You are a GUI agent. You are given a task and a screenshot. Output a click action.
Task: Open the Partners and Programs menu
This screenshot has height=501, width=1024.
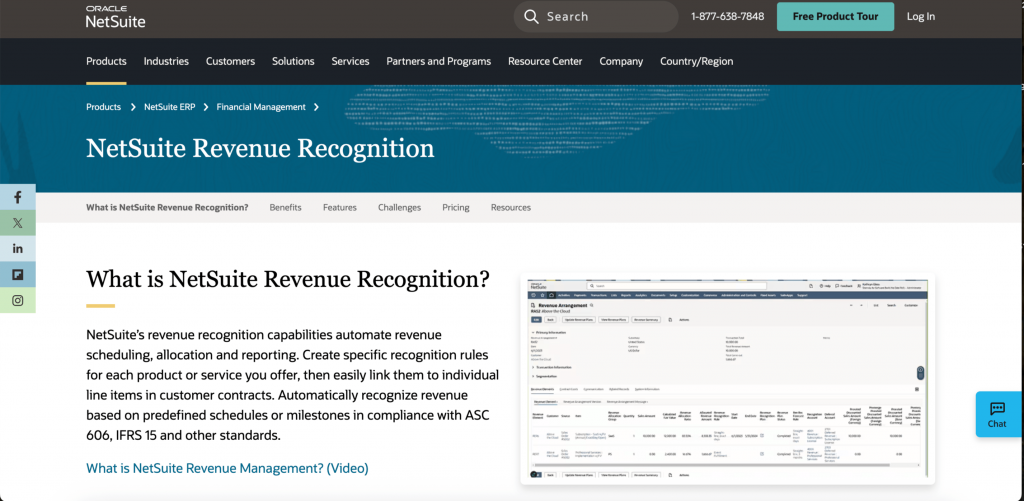[x=439, y=61]
